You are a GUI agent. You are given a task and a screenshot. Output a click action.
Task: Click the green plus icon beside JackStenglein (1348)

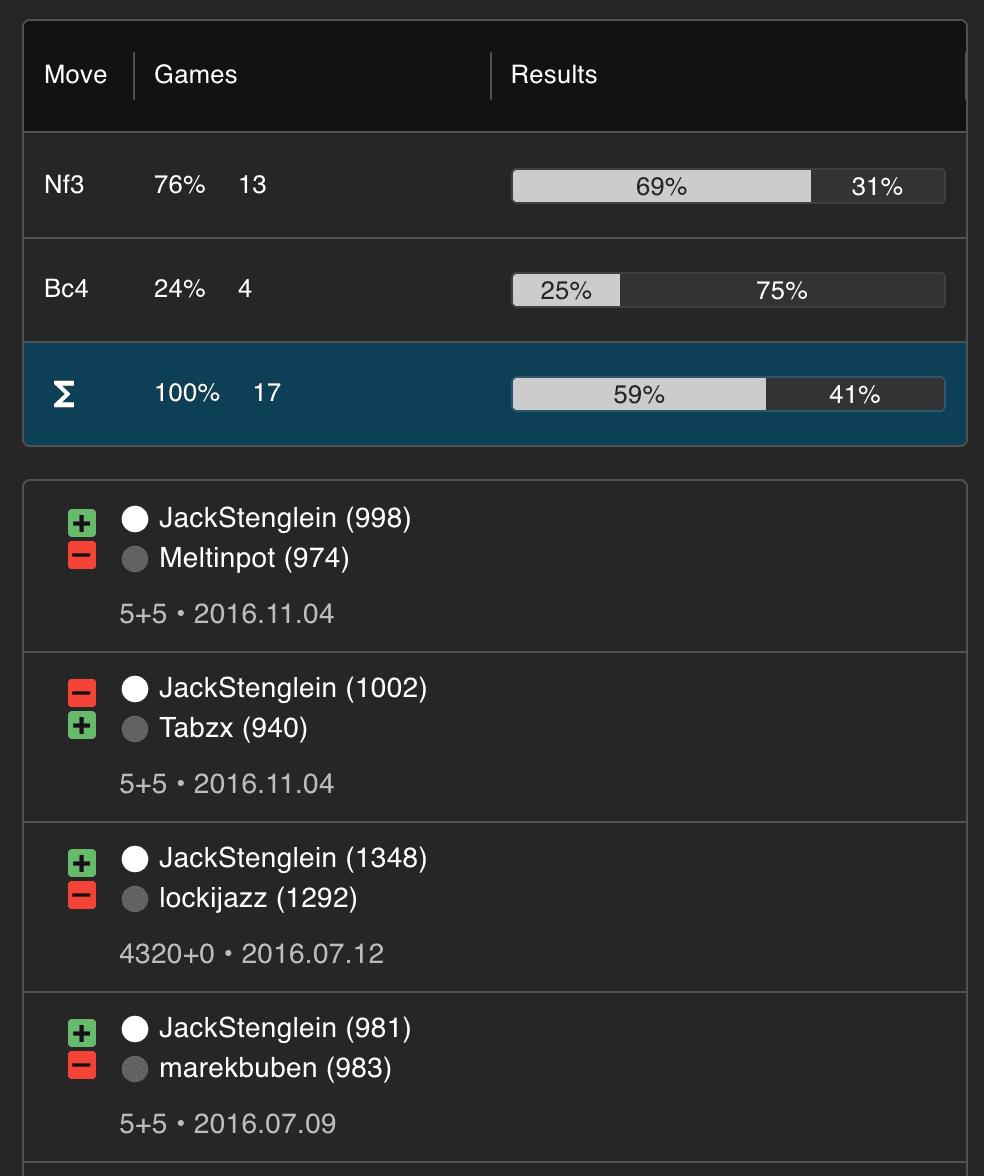coord(82,862)
